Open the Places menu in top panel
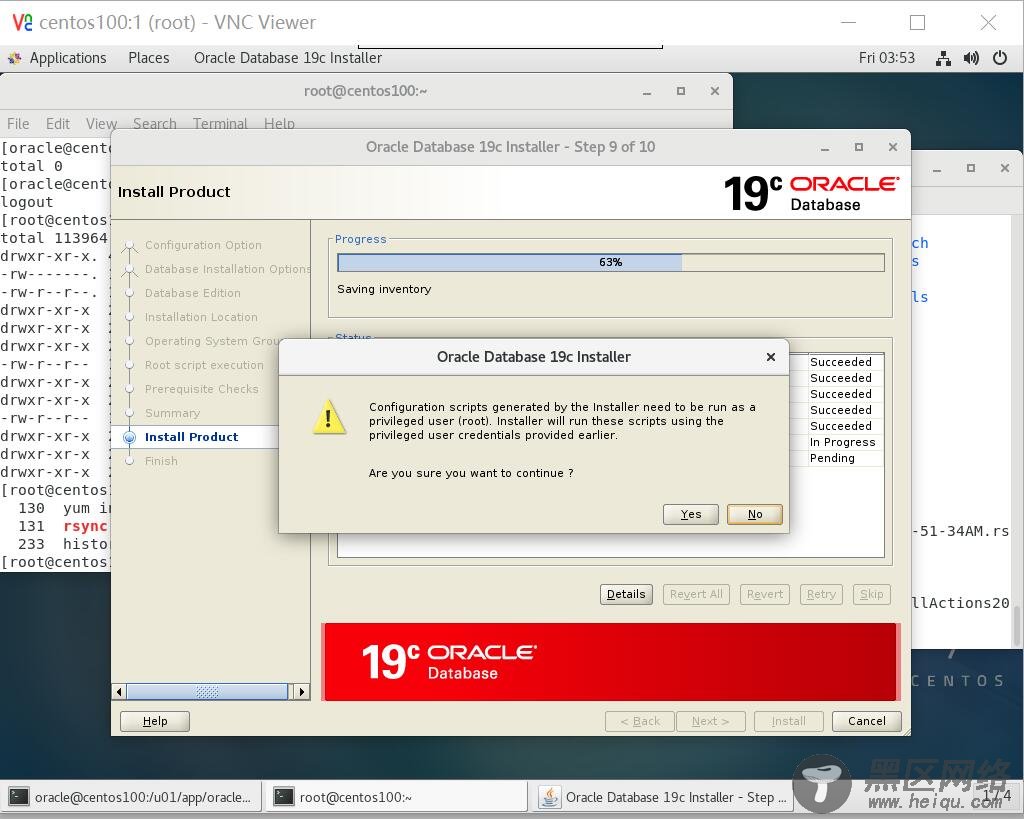Viewport: 1024px width, 819px height. [x=149, y=58]
